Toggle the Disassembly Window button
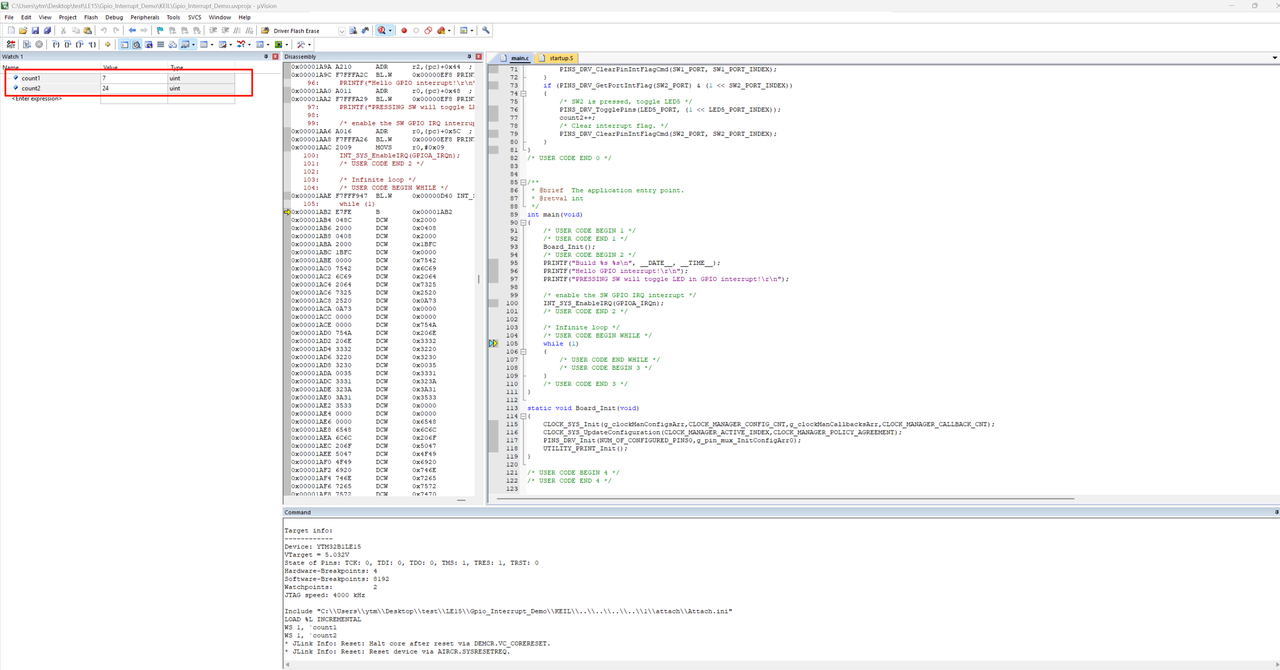This screenshot has width=1280, height=670. tap(136, 44)
